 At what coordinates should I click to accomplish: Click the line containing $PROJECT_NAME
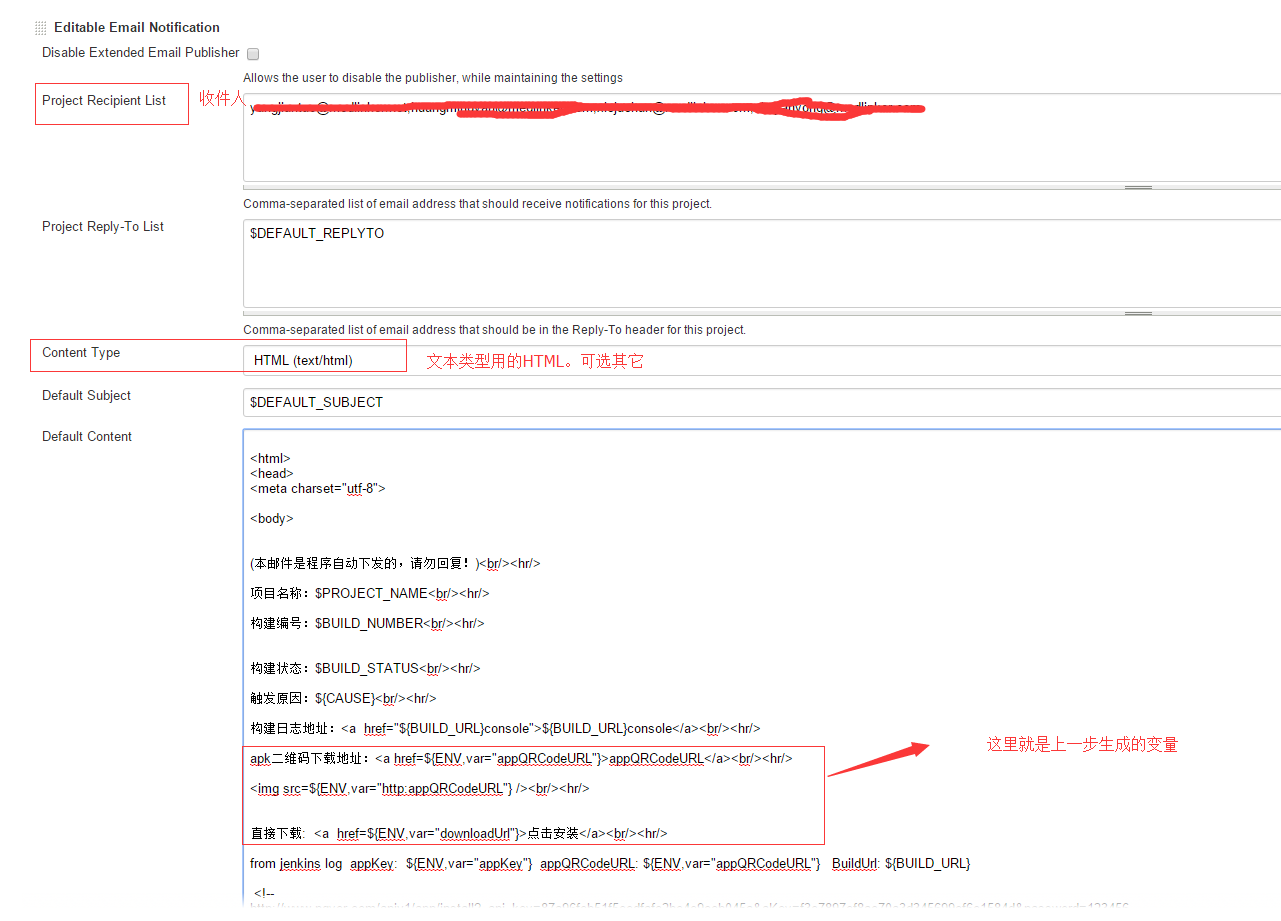click(x=370, y=594)
